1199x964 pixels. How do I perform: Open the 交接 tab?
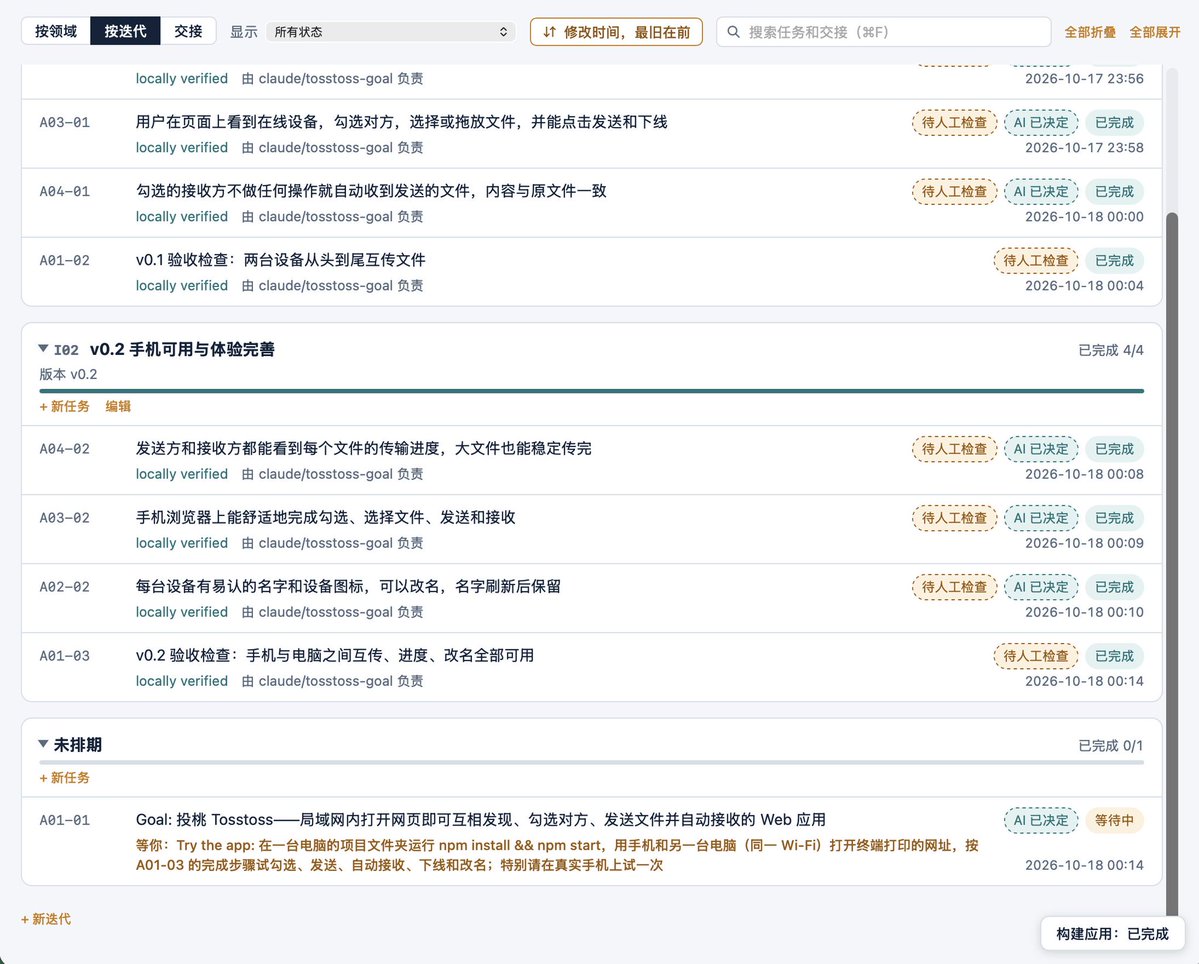(188, 31)
